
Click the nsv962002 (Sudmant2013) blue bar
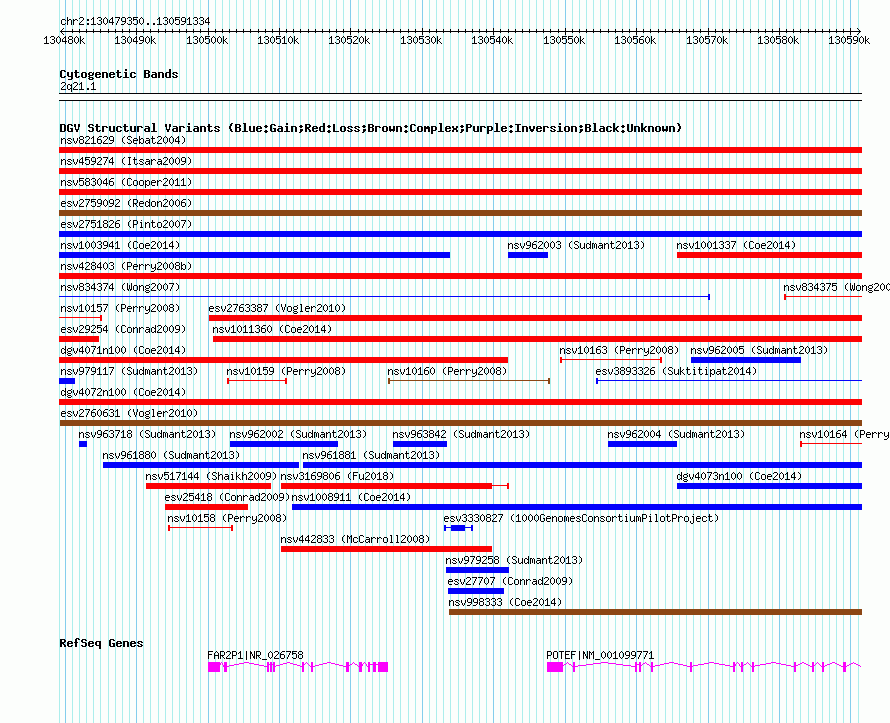point(284,444)
